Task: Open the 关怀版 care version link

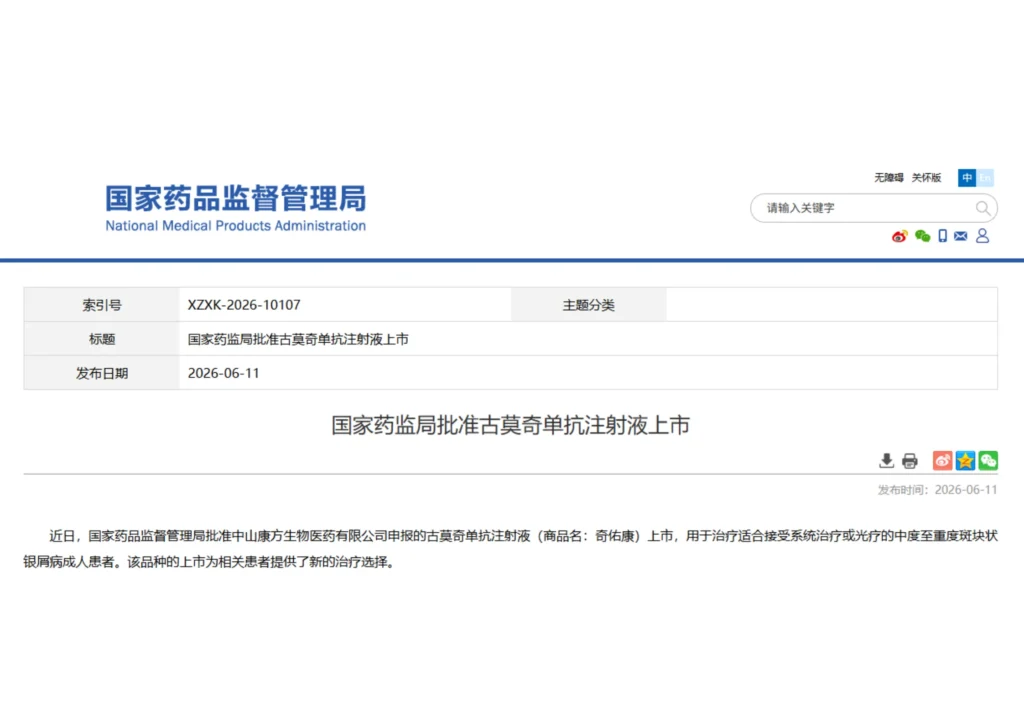Action: (926, 178)
